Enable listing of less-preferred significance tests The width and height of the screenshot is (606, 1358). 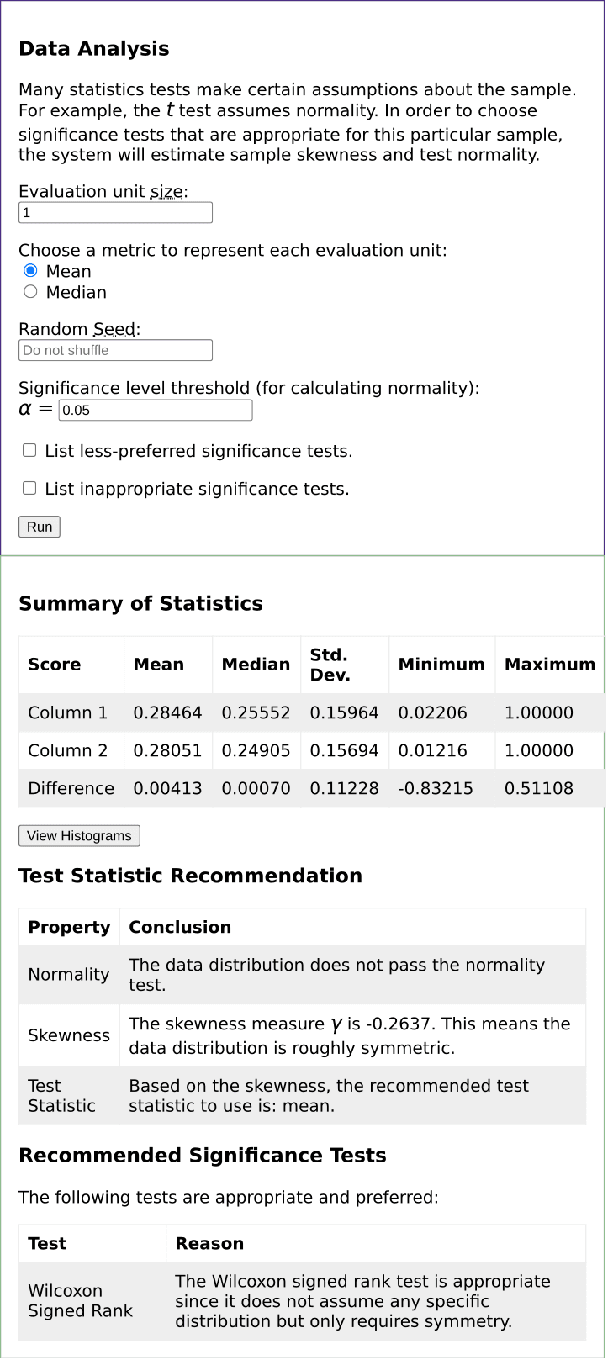(29, 450)
